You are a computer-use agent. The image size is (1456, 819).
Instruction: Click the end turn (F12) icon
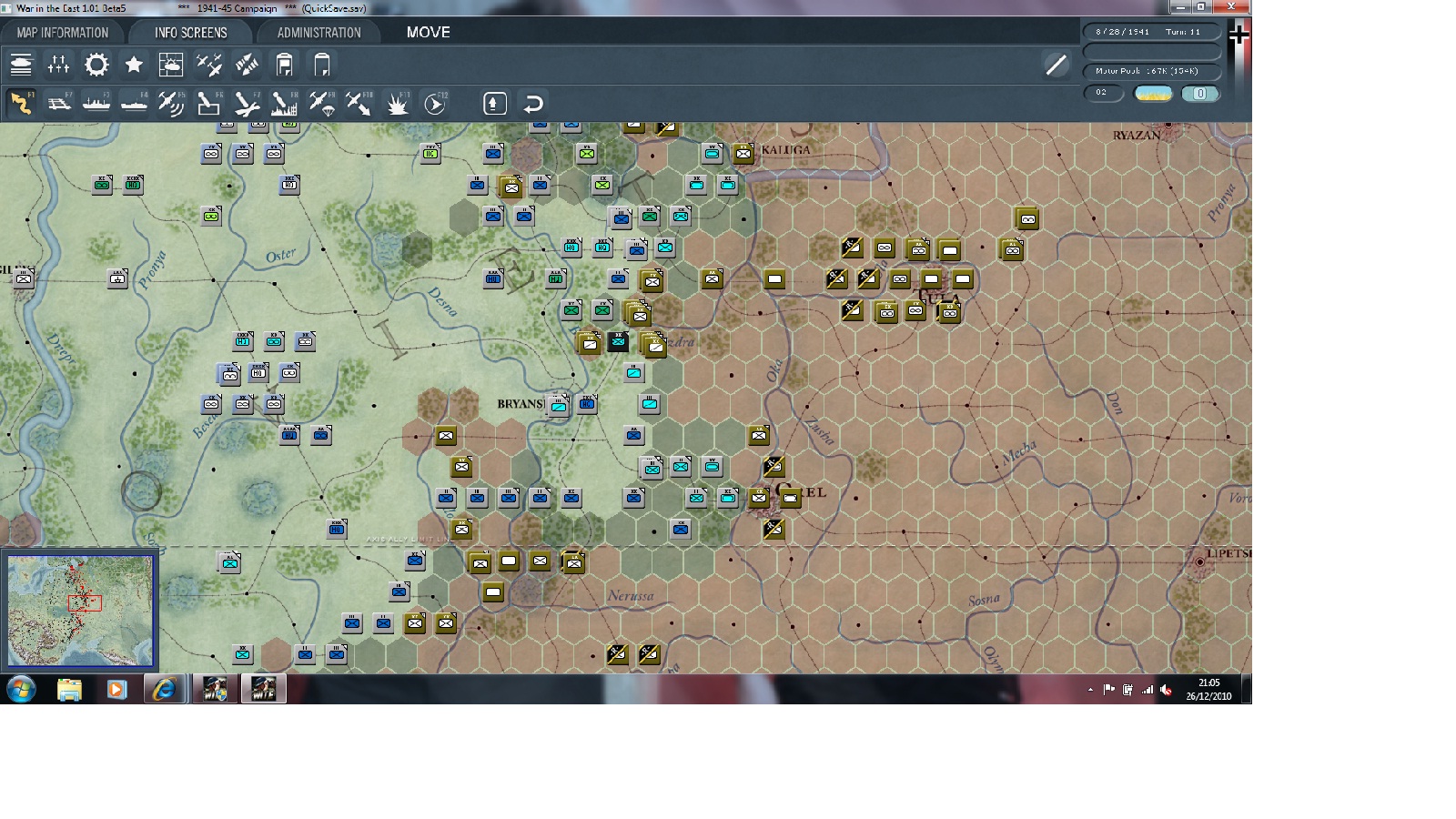[x=435, y=103]
